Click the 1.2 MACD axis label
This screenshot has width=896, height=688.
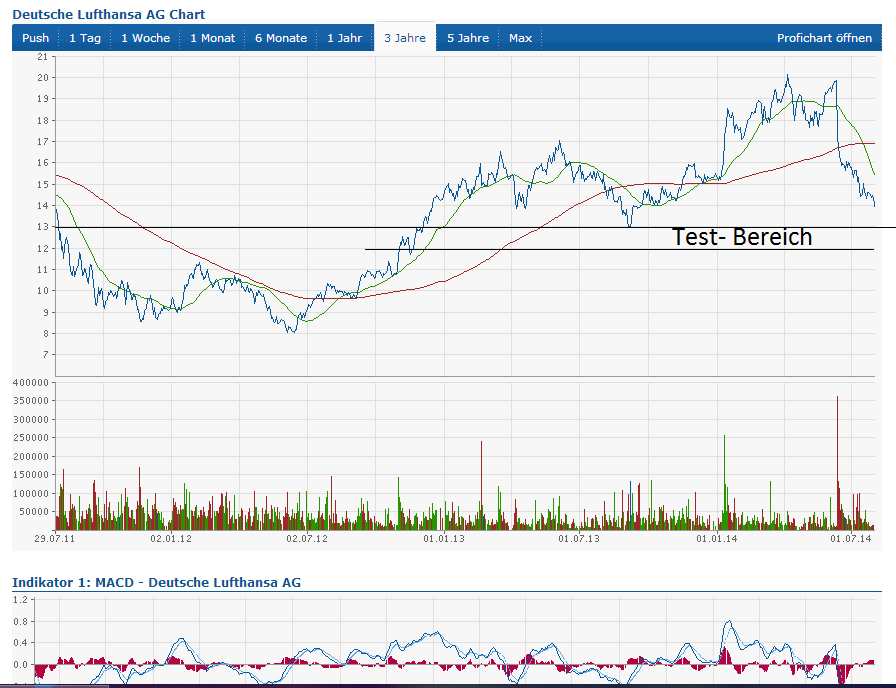(x=21, y=599)
